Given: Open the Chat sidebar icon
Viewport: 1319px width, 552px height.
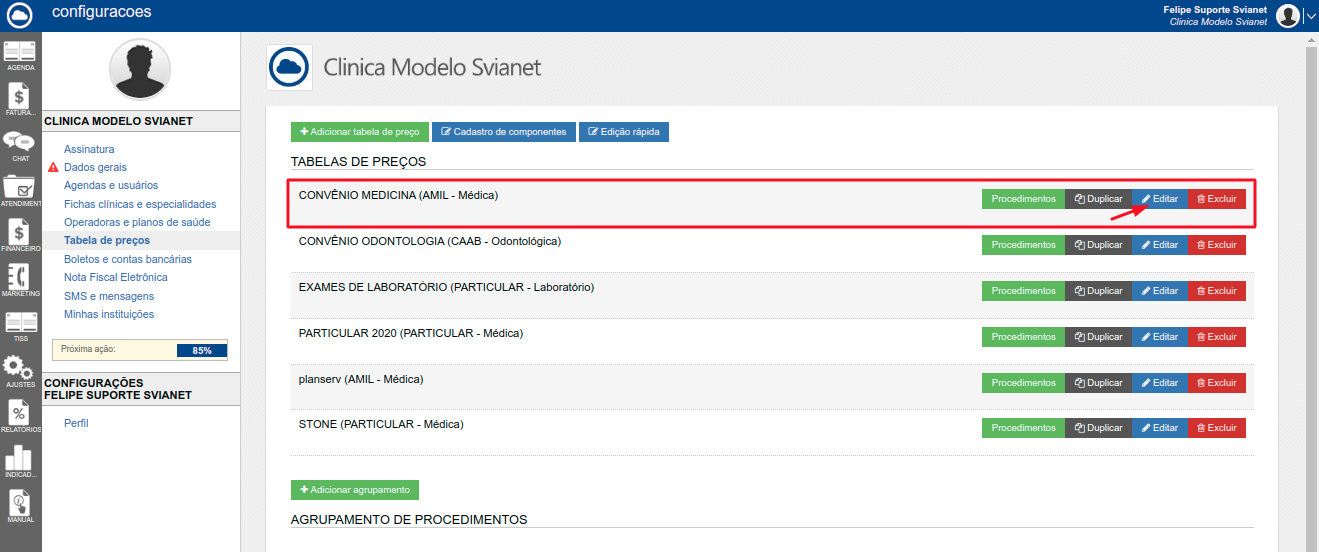Looking at the screenshot, I should [20, 145].
